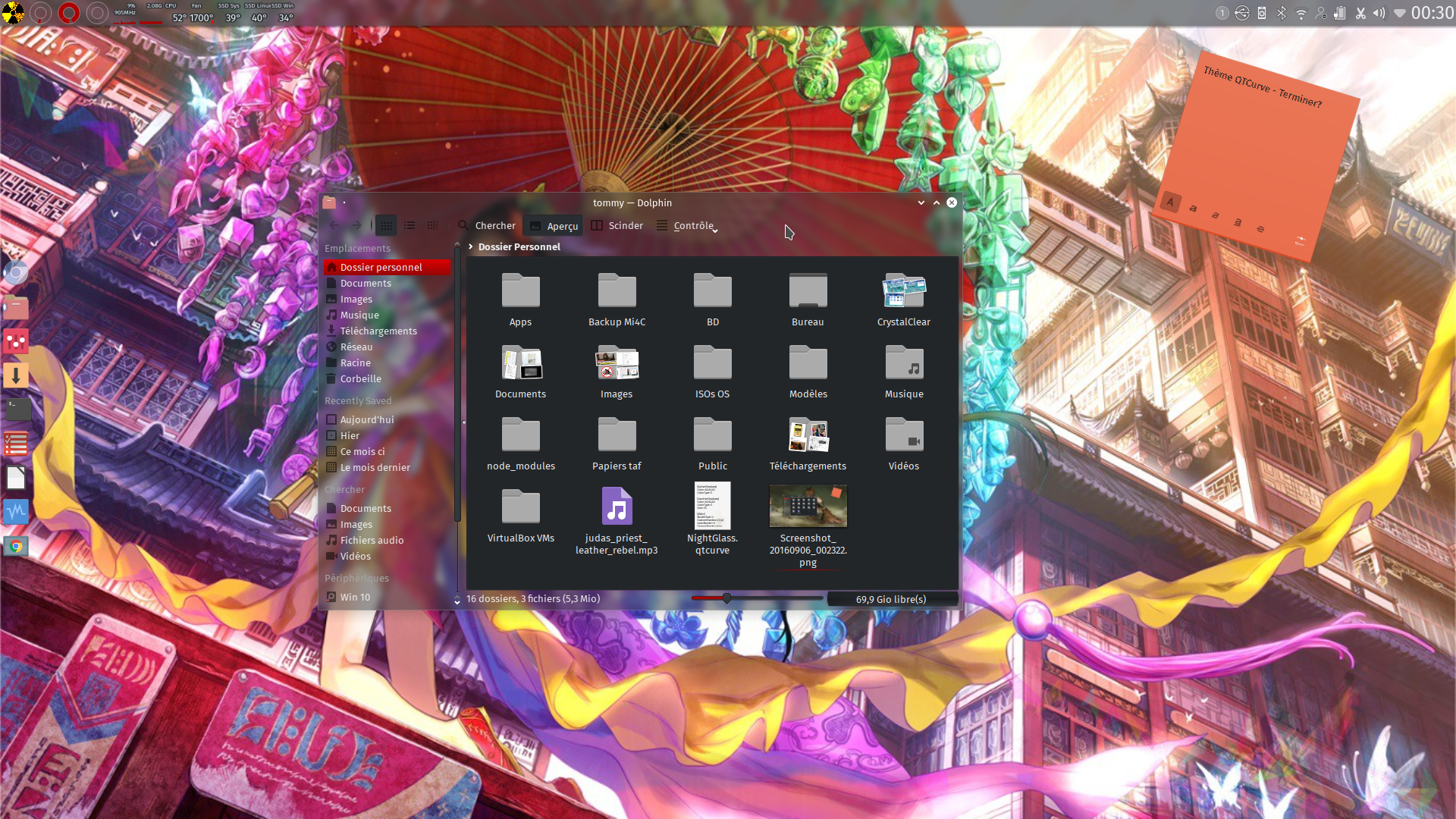Switch to icons view mode
The image size is (1456, 819).
pyautogui.click(x=386, y=225)
